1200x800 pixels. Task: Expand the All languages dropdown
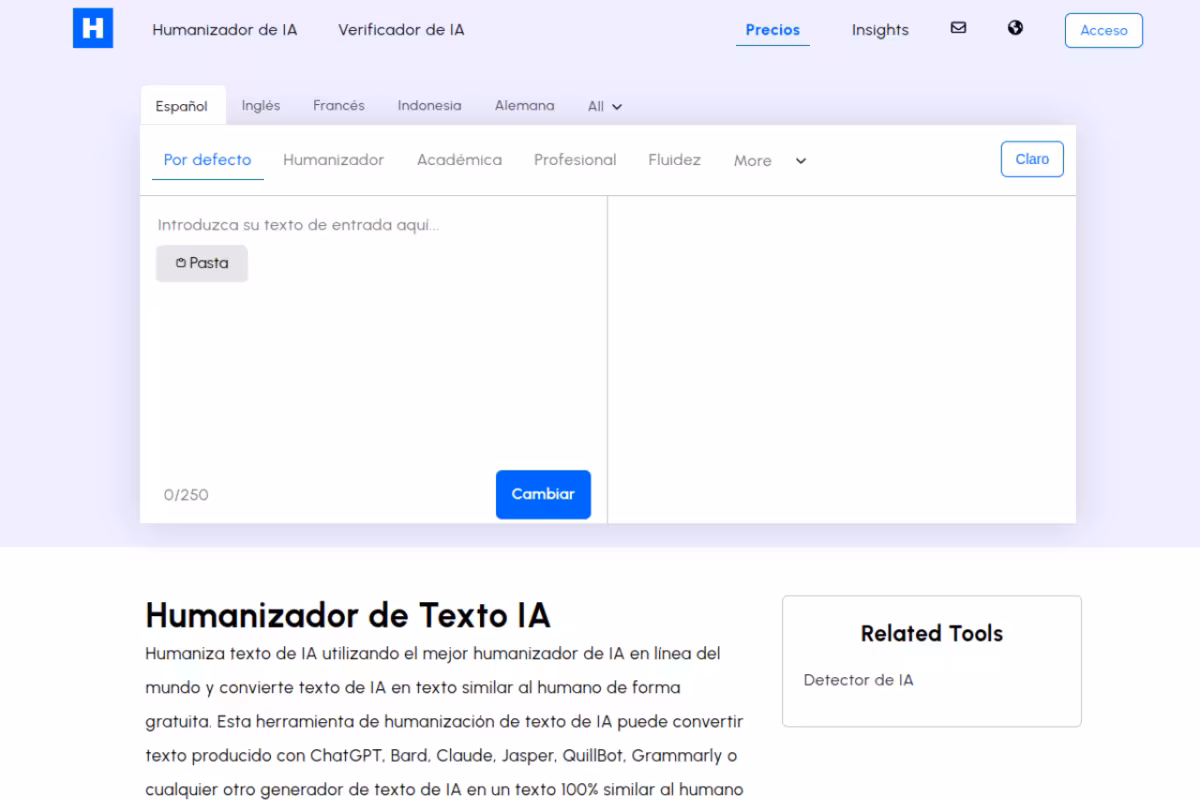pos(605,106)
